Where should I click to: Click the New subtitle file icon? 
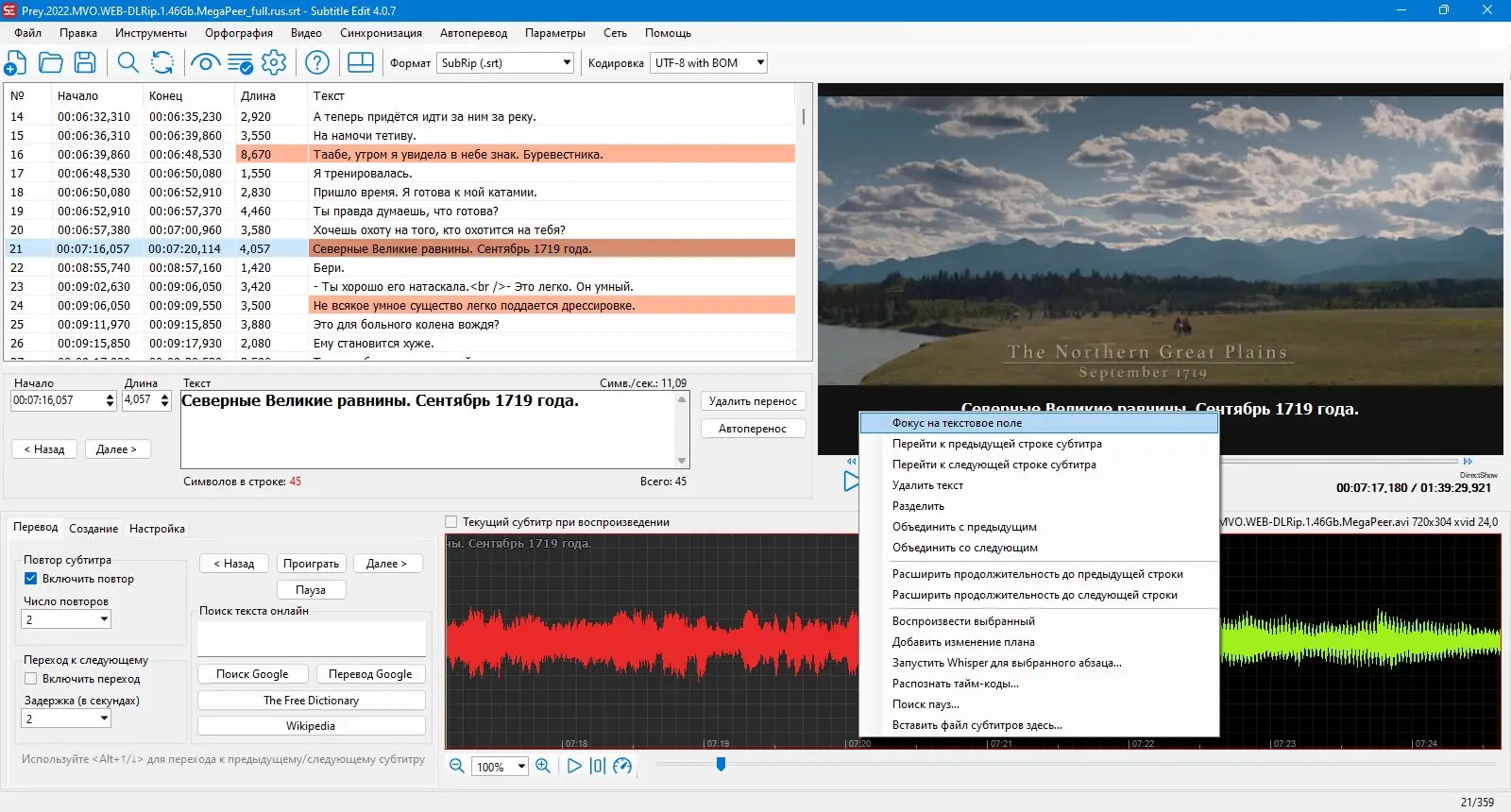(16, 63)
